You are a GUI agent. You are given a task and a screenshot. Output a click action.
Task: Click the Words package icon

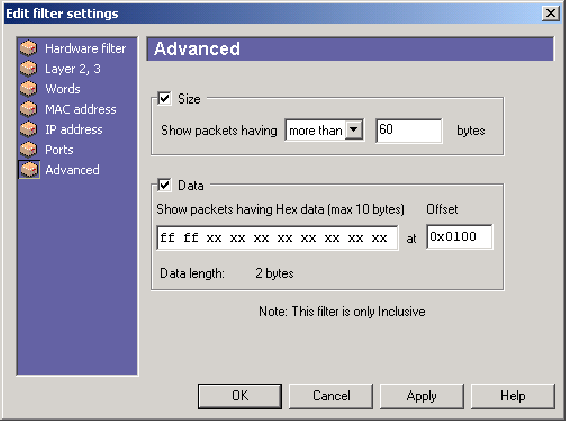pos(29,89)
